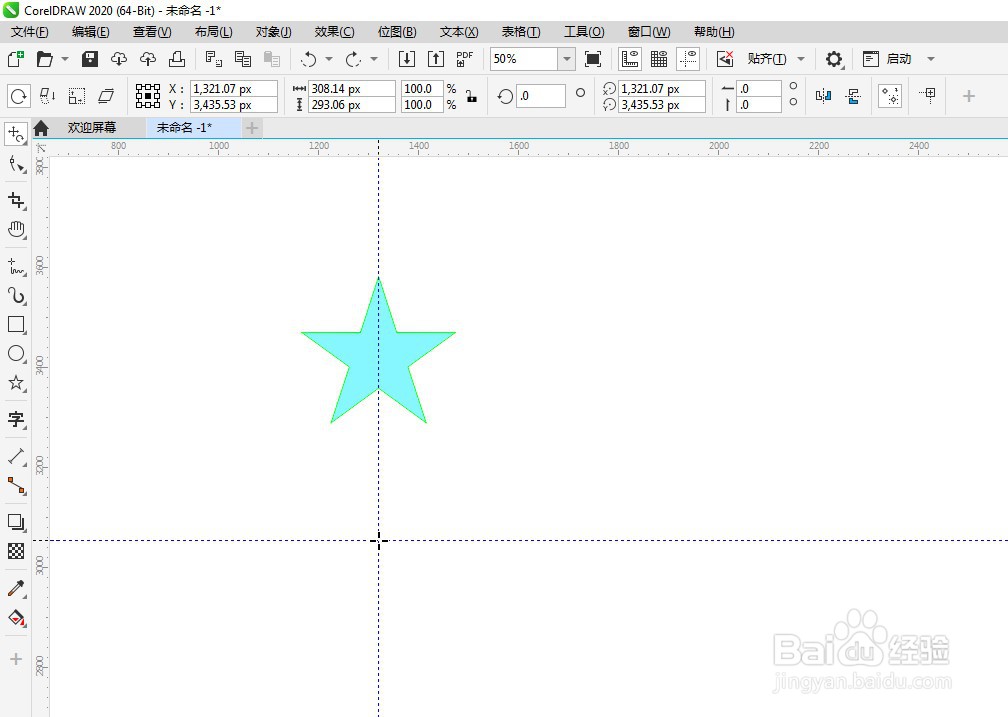1008x717 pixels.
Task: Select the Dimension line tool
Action: [x=17, y=457]
